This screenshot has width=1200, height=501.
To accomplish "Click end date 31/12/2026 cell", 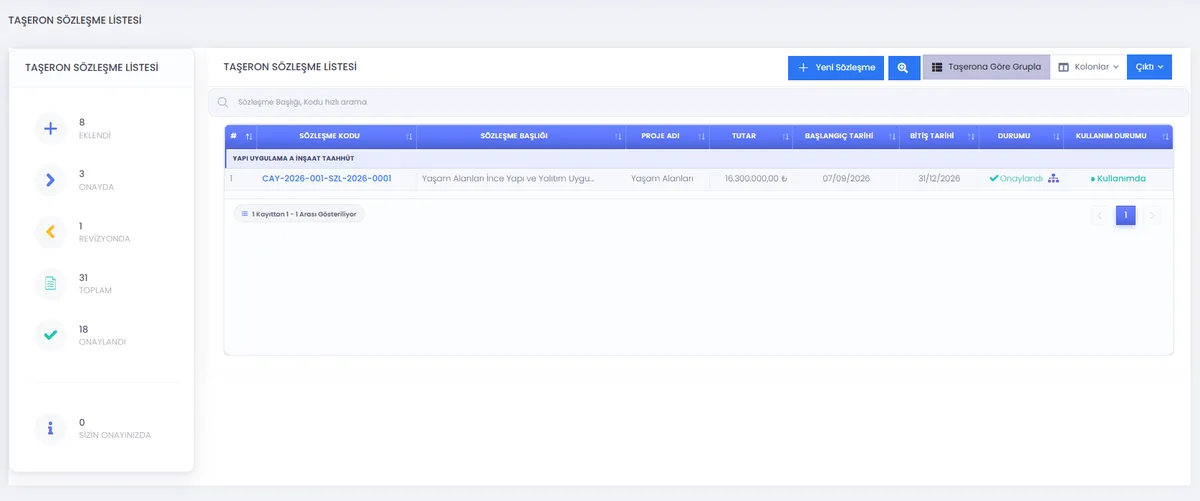I will coord(939,178).
